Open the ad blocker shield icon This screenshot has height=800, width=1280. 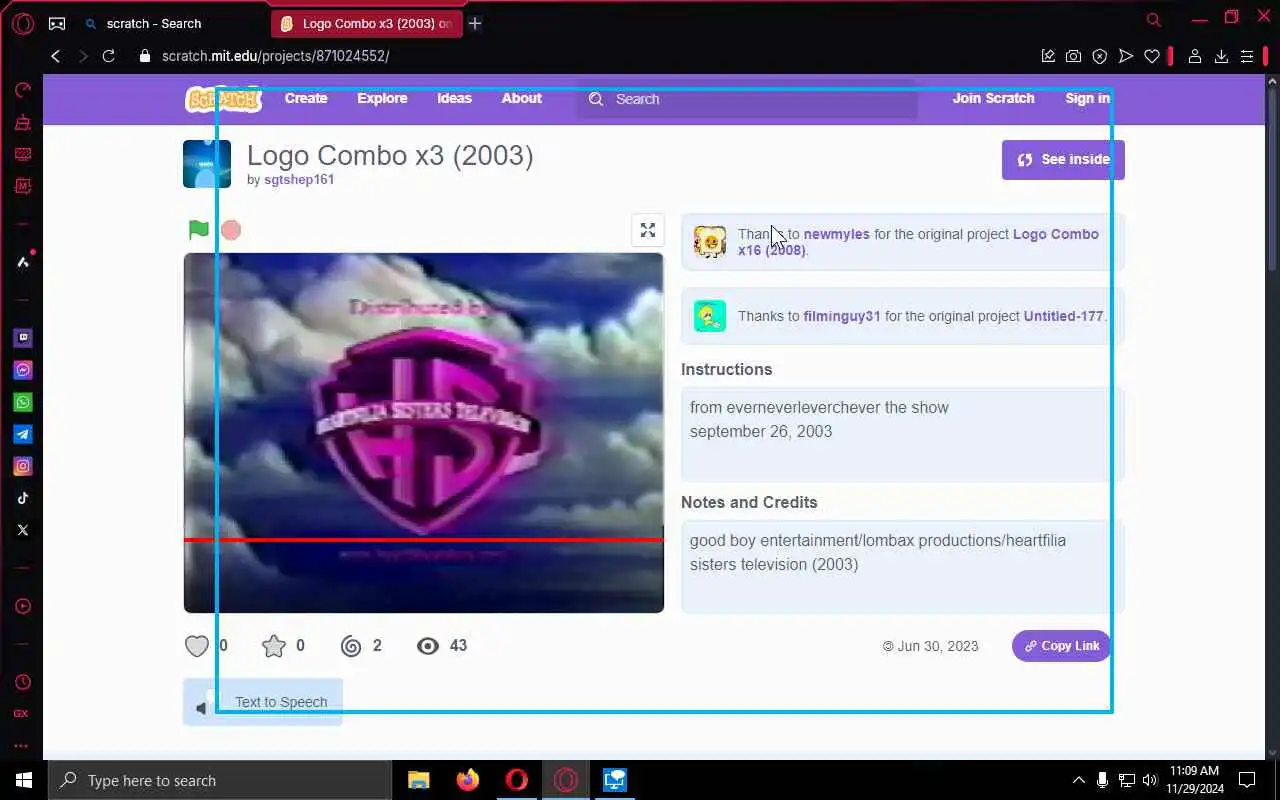coord(1100,56)
